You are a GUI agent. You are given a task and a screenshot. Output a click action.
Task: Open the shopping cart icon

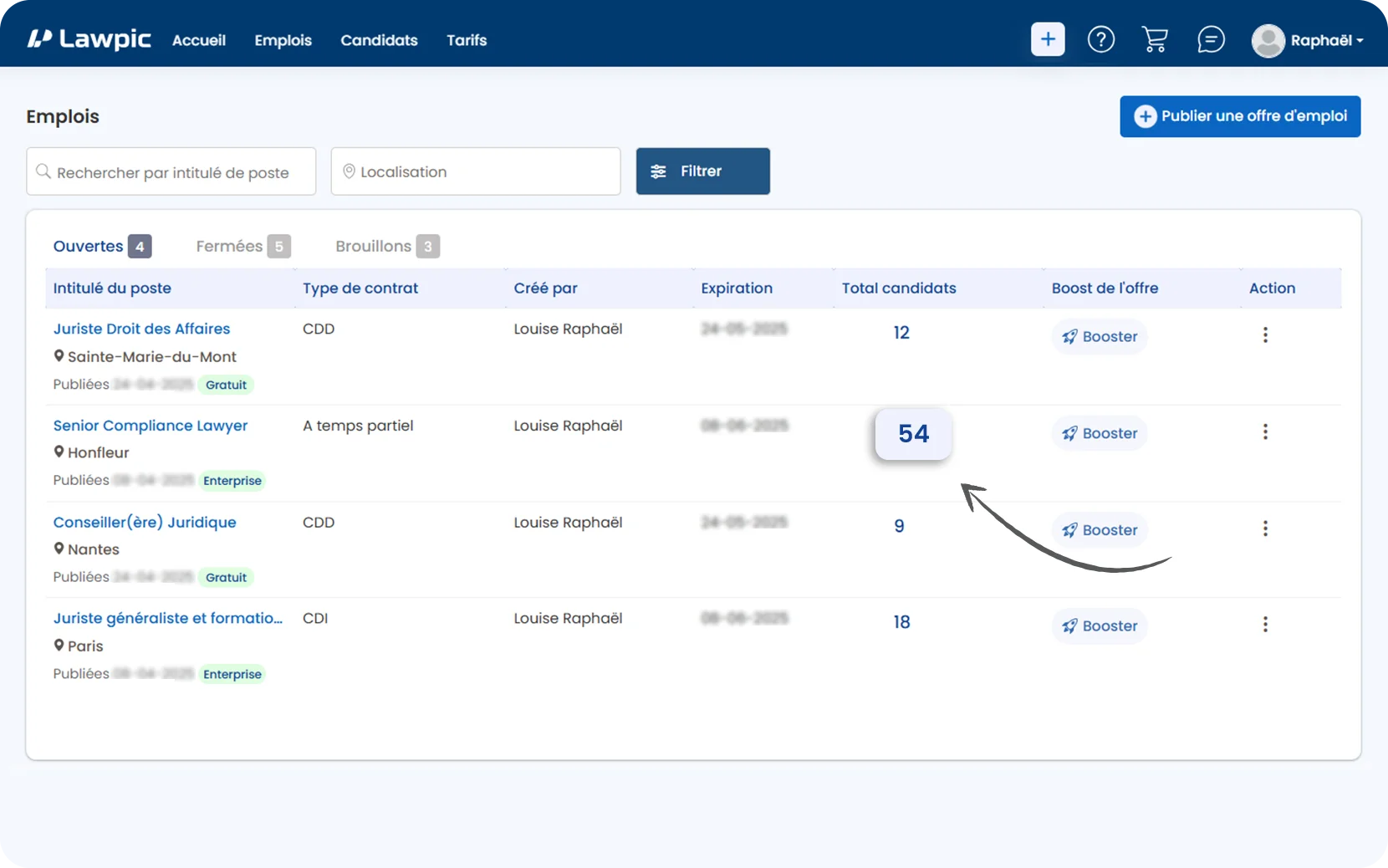click(x=1155, y=39)
